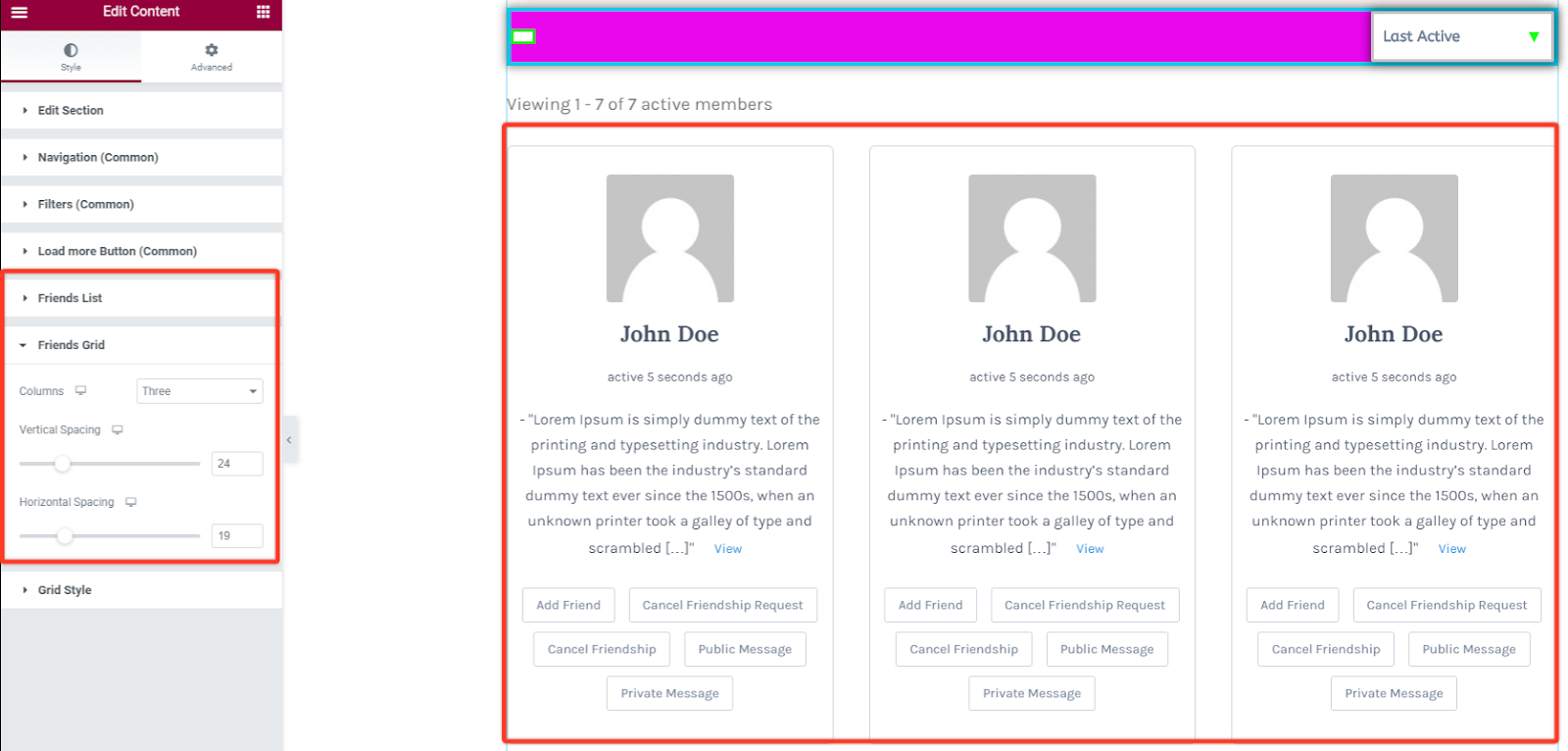
Task: Switch to the Style tab
Action: (71, 56)
